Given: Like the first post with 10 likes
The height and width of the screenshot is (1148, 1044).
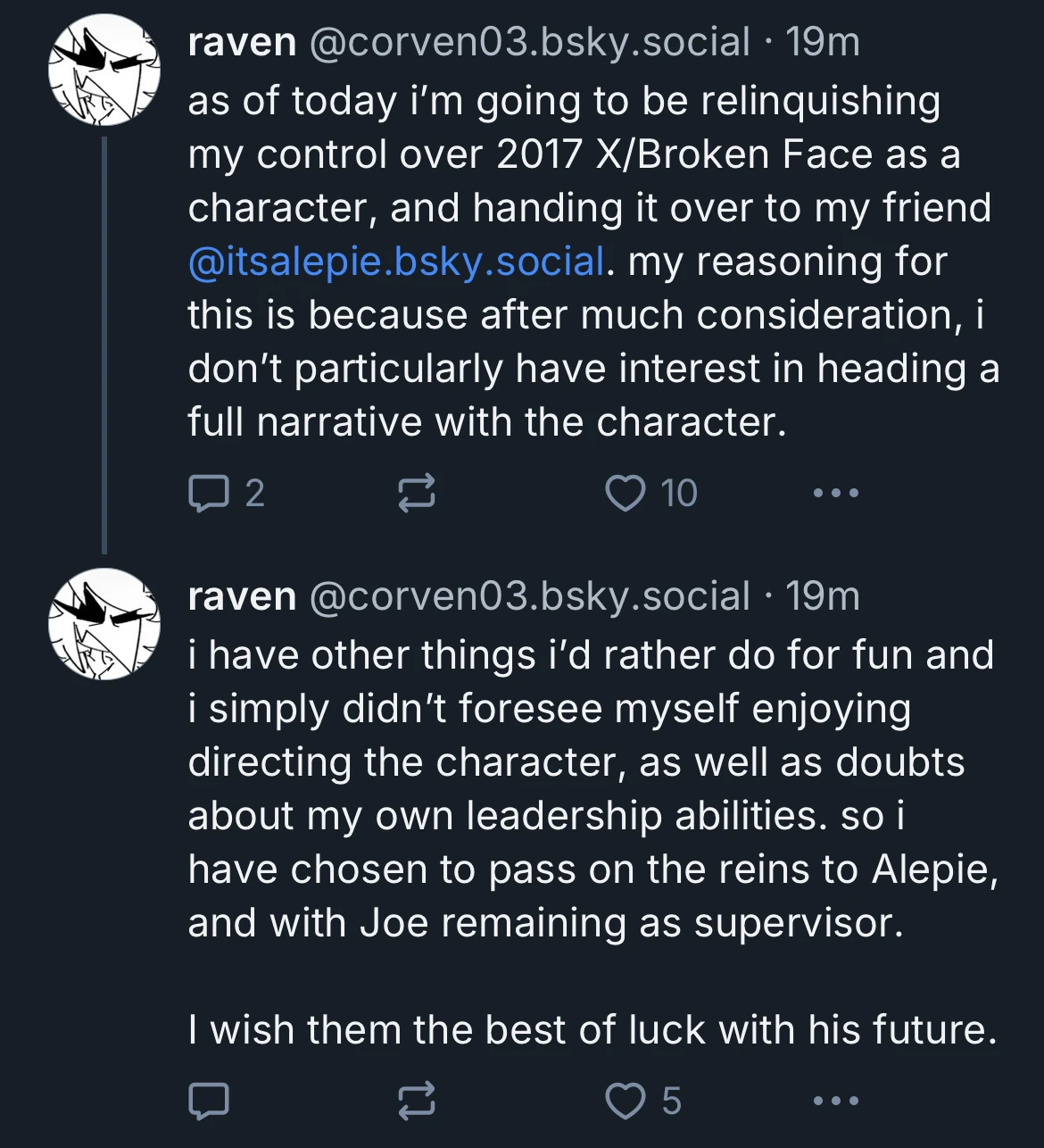Looking at the screenshot, I should 626,493.
